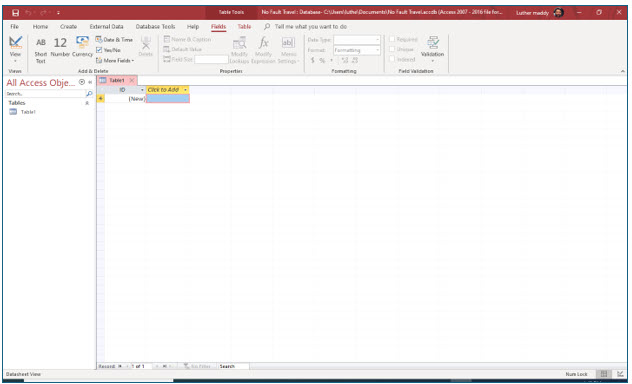Click Name & Caption in Properties
Screen dimensions: 632x384
(187, 39)
